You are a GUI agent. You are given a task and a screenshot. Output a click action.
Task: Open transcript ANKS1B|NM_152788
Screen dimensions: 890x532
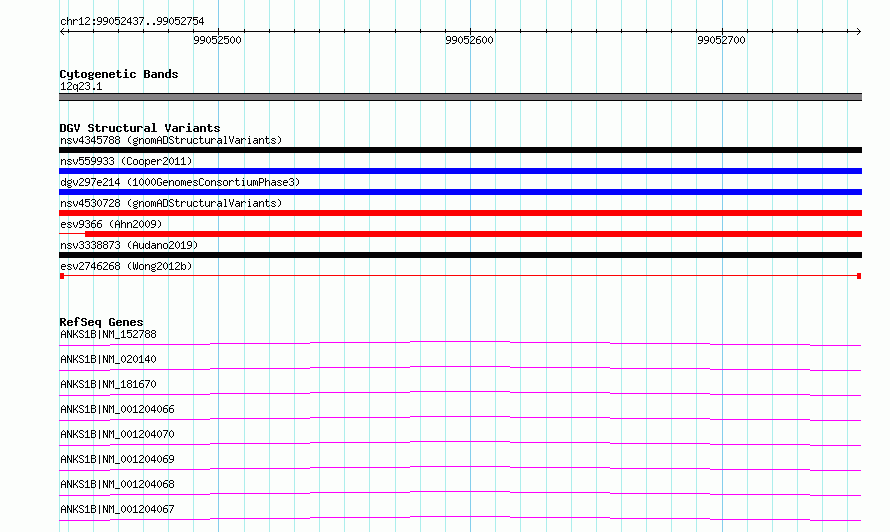click(x=108, y=334)
